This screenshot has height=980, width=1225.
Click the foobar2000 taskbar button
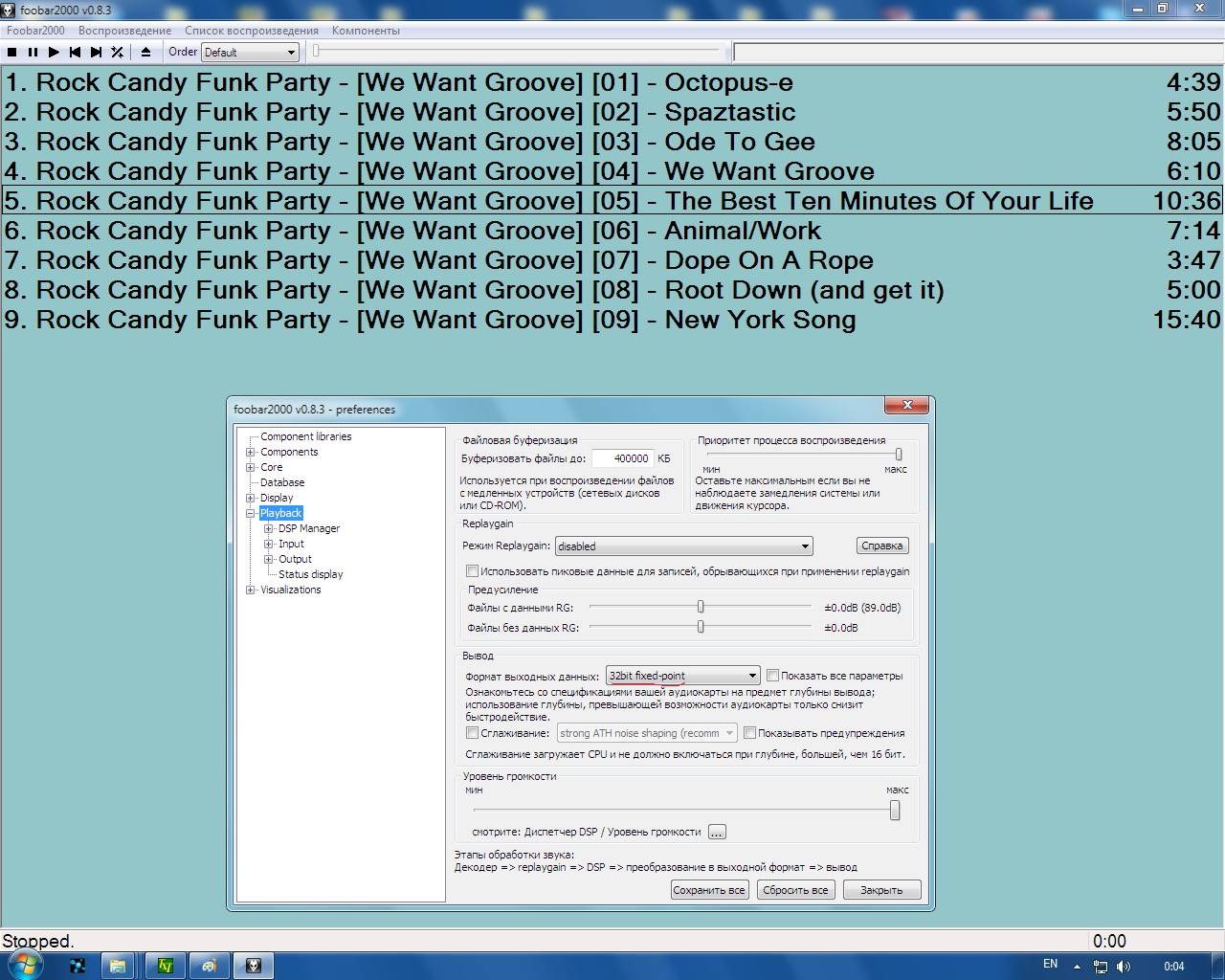pyautogui.click(x=254, y=967)
